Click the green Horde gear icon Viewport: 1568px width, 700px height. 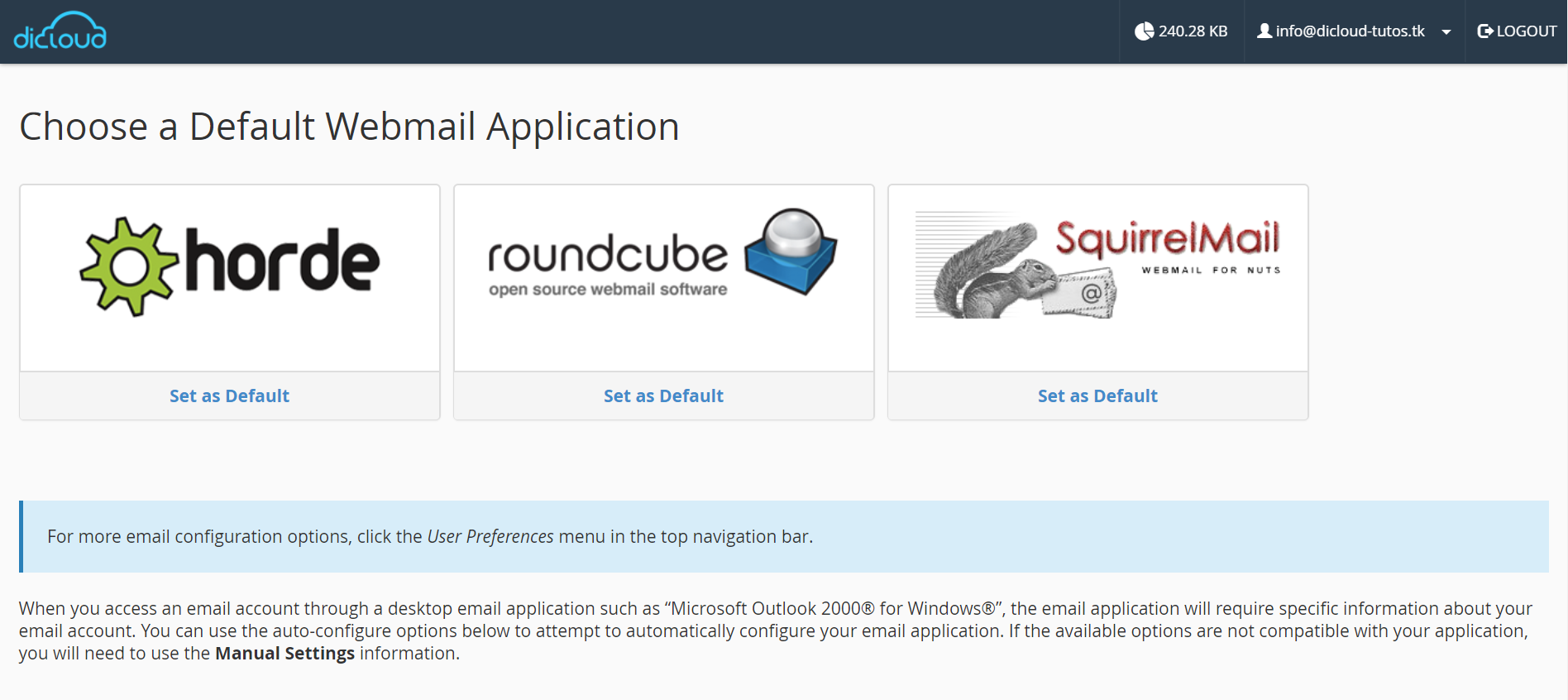click(x=129, y=266)
